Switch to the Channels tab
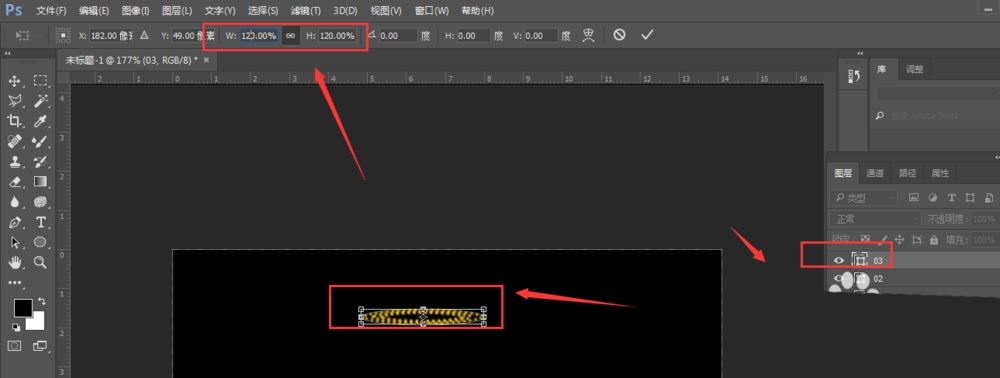 click(875, 173)
